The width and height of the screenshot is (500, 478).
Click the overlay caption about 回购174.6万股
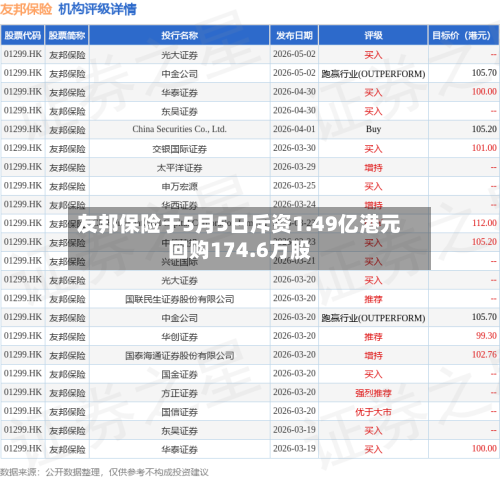[x=249, y=238]
